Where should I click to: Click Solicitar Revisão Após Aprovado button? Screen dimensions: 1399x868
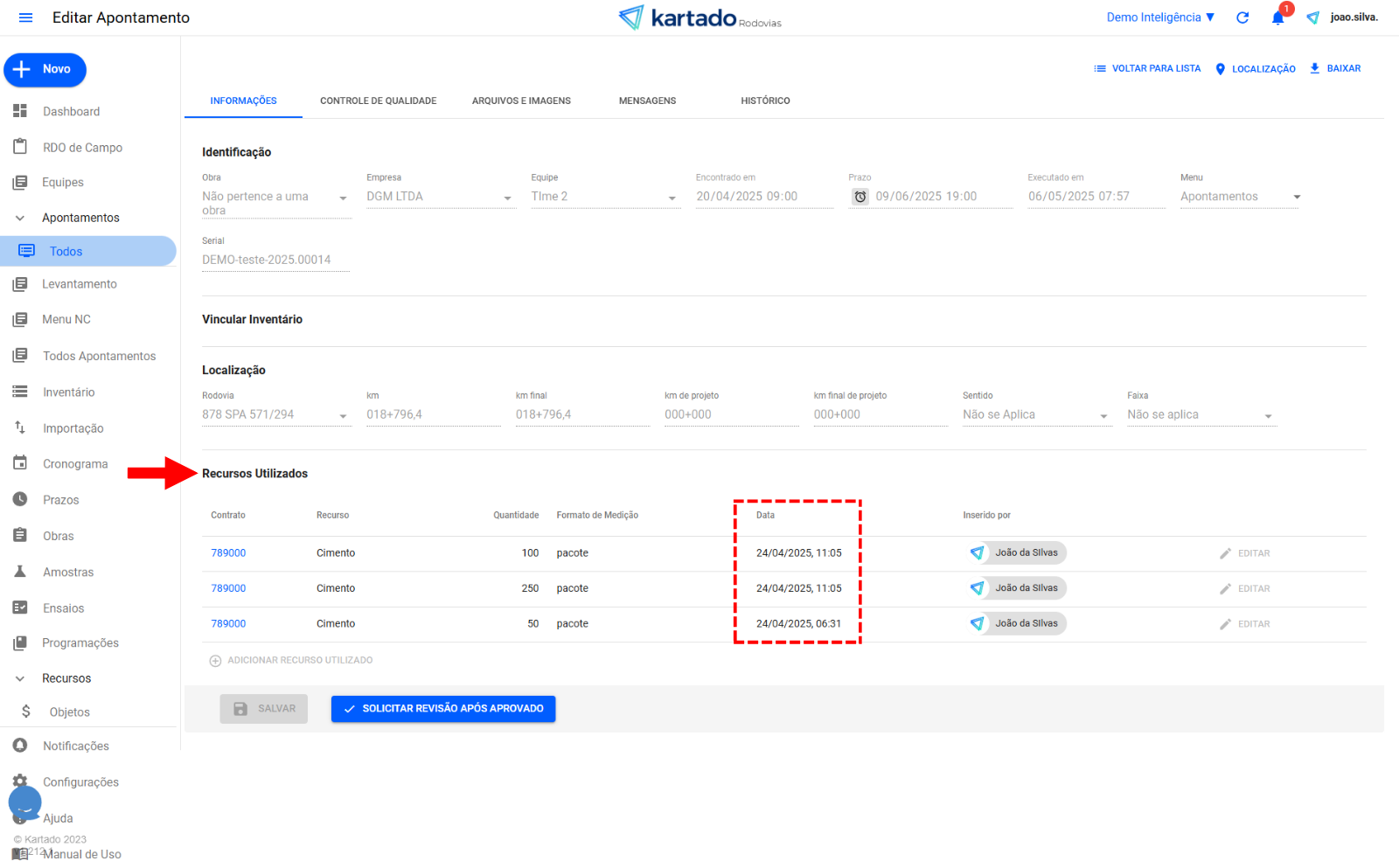tap(443, 709)
